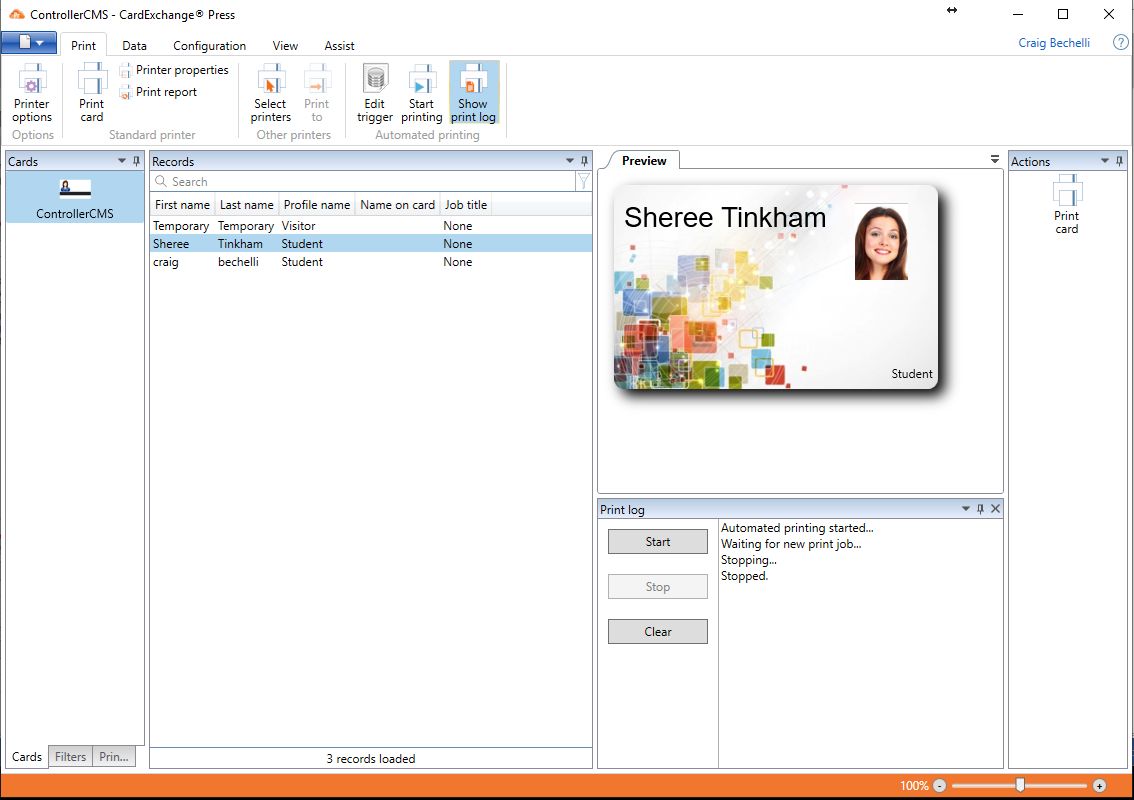Click the 'Stopping...' print log entry

click(749, 560)
